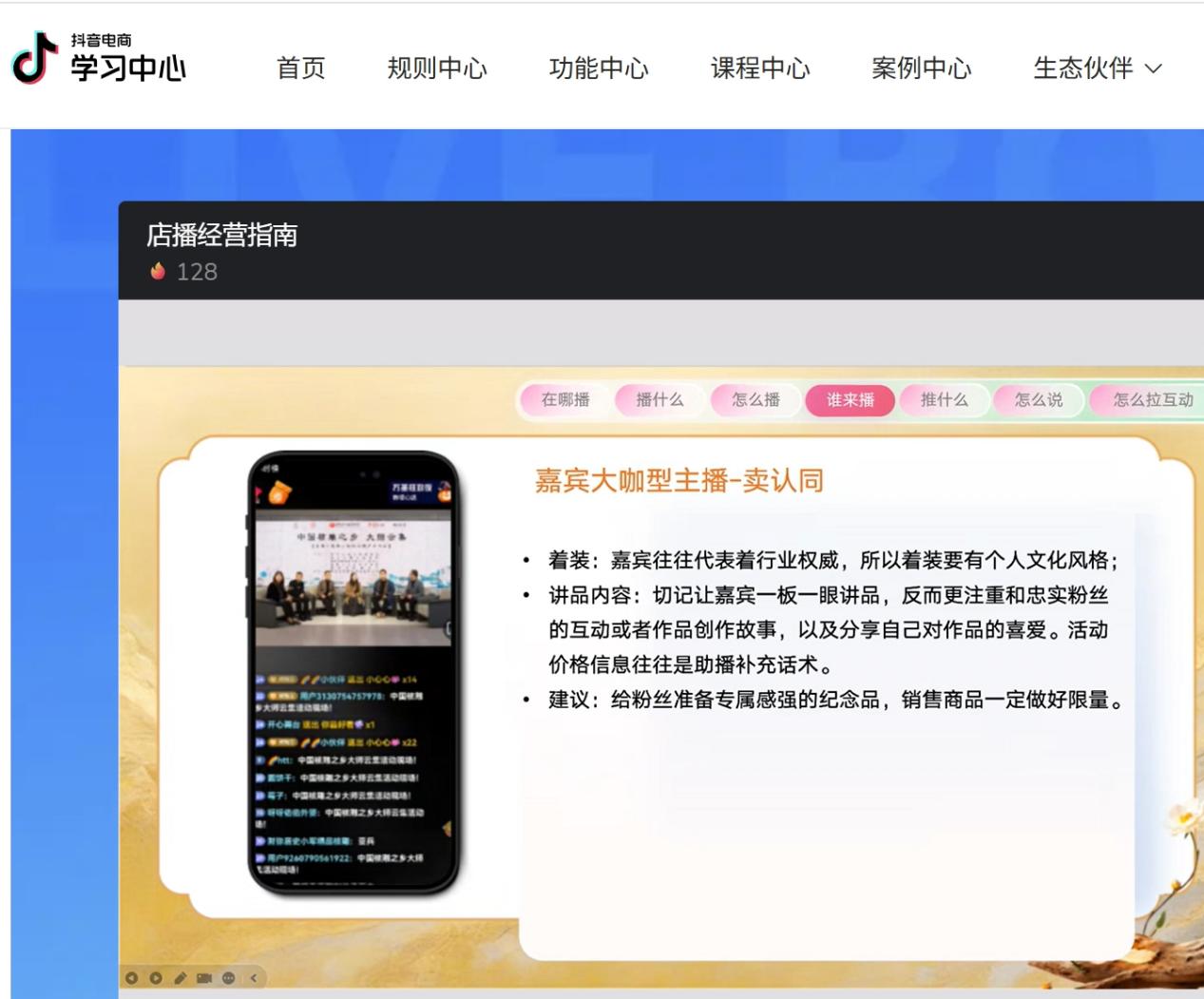Open the comment bubble icon
The height and width of the screenshot is (999, 1204).
[x=228, y=978]
